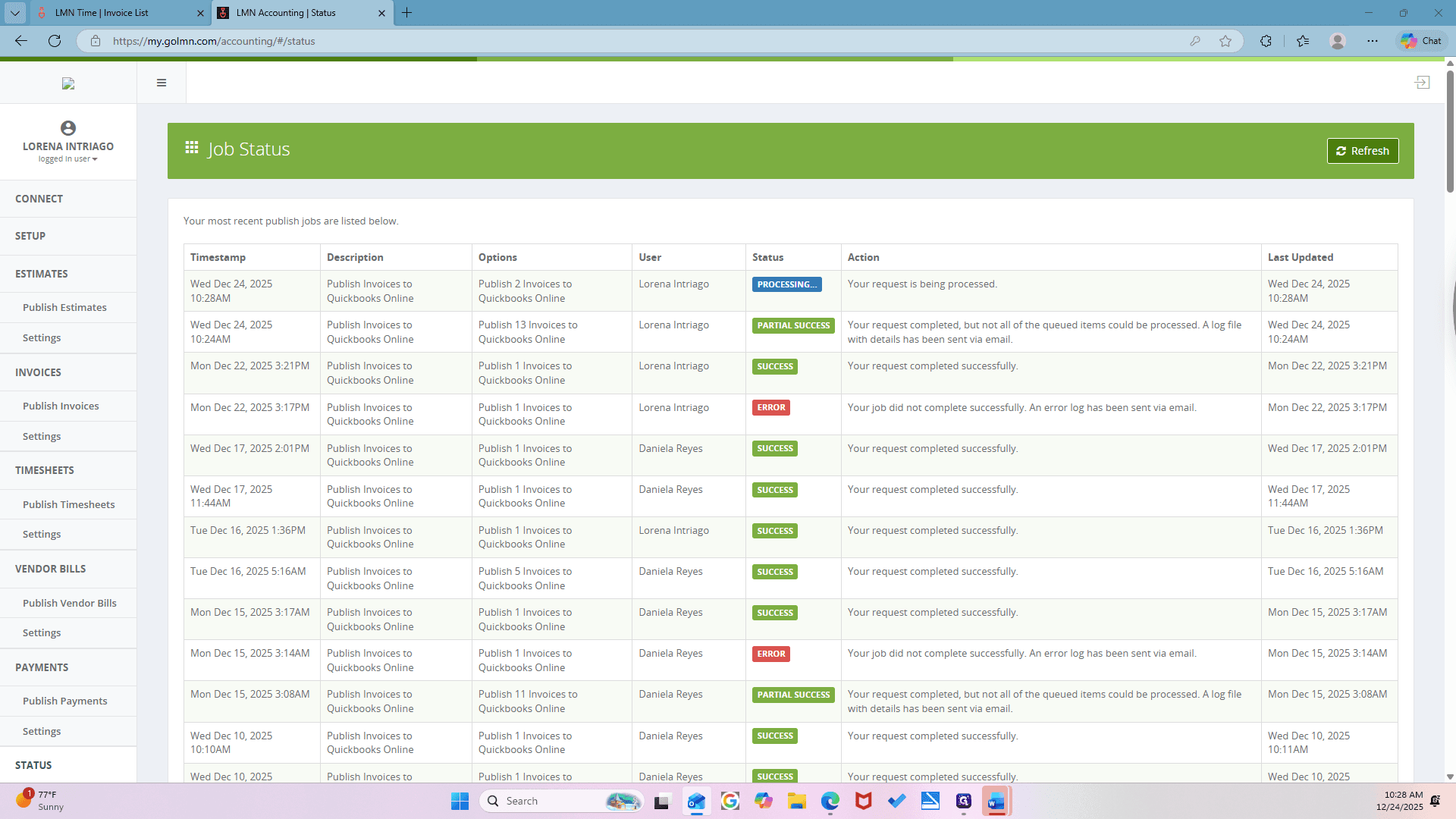Close the LMN Accounting Status tab
This screenshot has height=819, width=1456.
point(381,13)
